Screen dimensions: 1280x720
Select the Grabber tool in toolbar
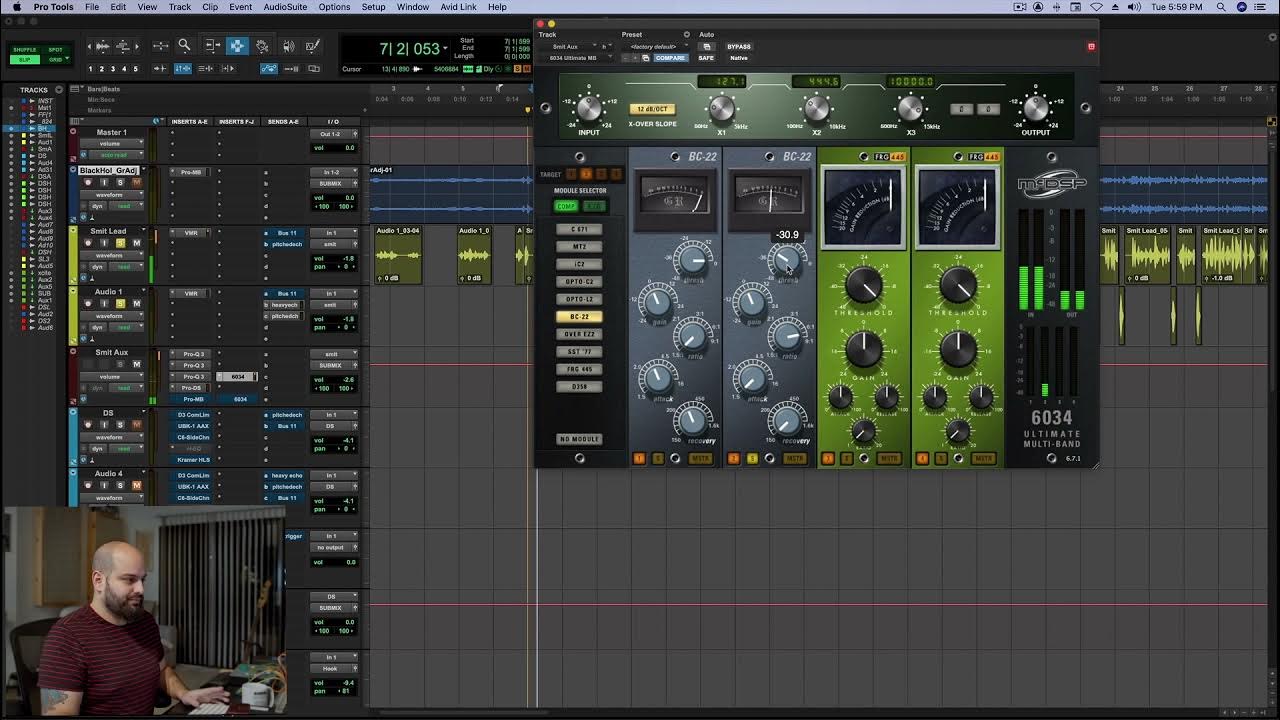262,46
